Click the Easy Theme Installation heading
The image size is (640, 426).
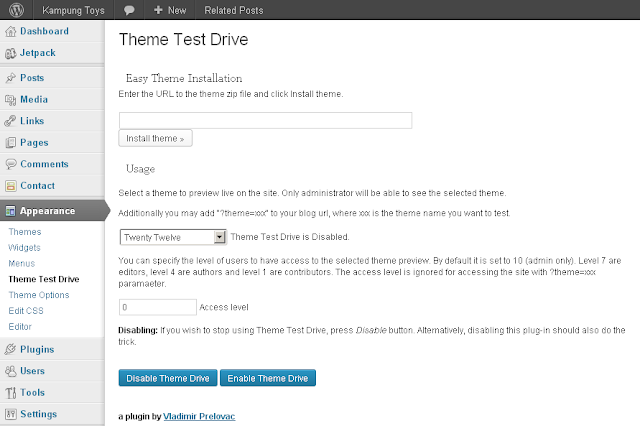tap(184, 78)
